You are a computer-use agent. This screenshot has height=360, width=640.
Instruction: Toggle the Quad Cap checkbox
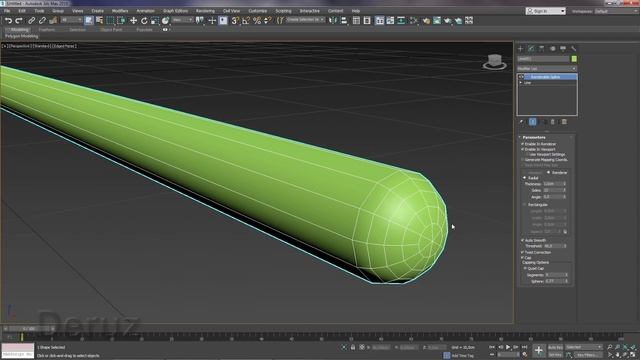(525, 269)
